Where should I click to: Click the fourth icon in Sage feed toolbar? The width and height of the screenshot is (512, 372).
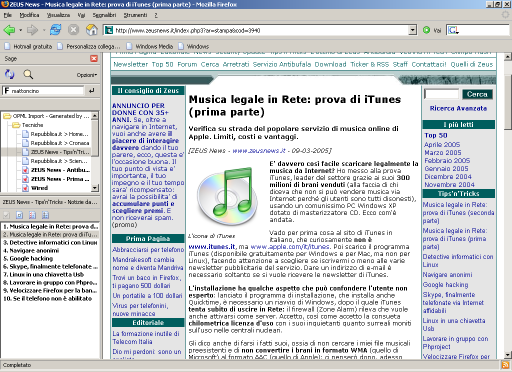click(45, 215)
